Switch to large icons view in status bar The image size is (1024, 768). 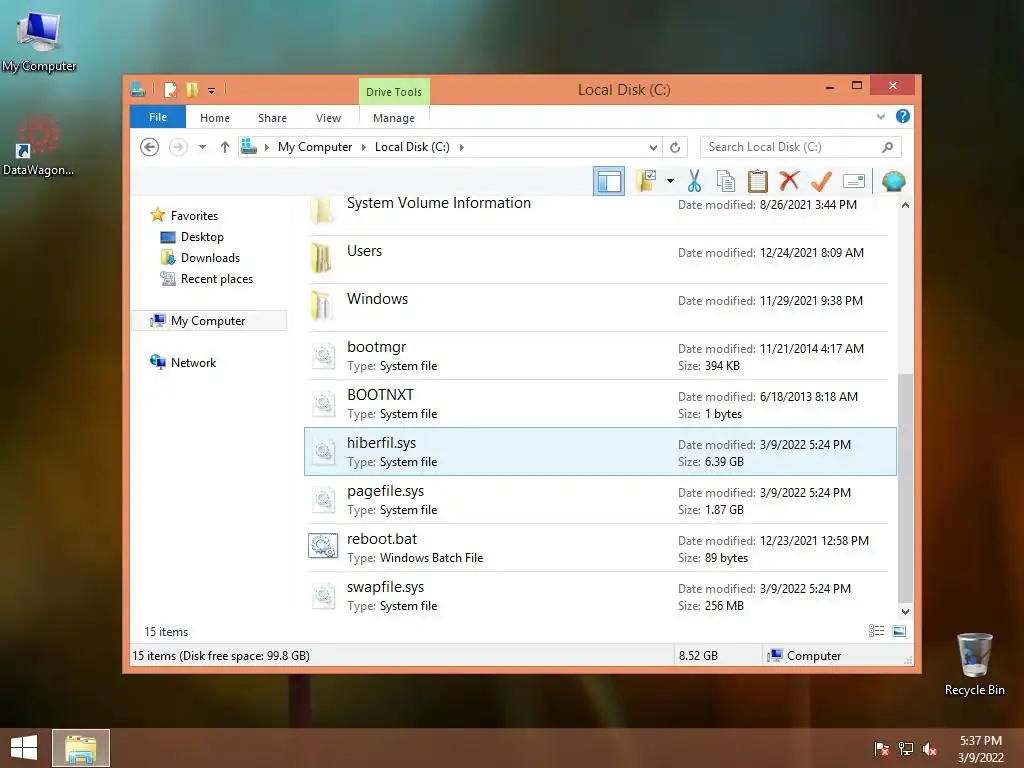point(899,631)
